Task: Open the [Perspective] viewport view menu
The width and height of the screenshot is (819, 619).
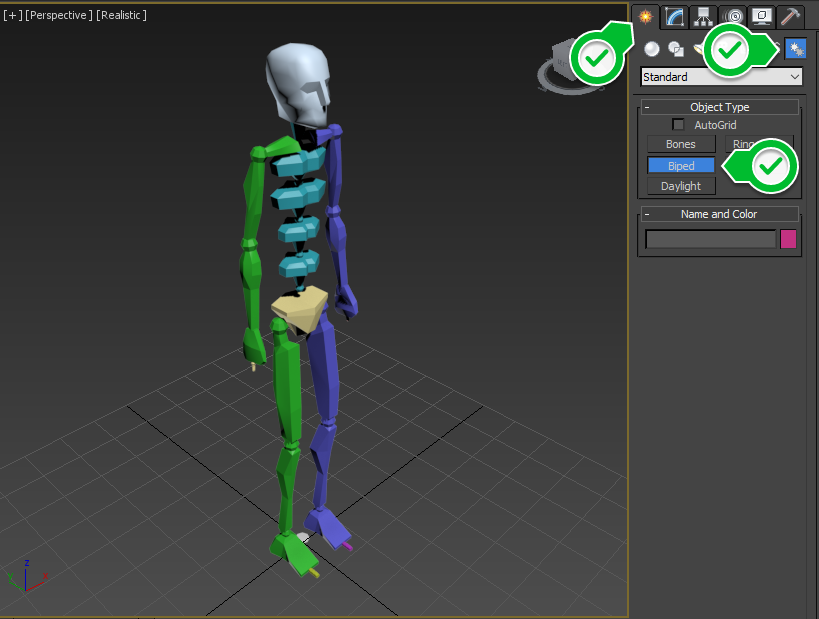Action: 58,15
